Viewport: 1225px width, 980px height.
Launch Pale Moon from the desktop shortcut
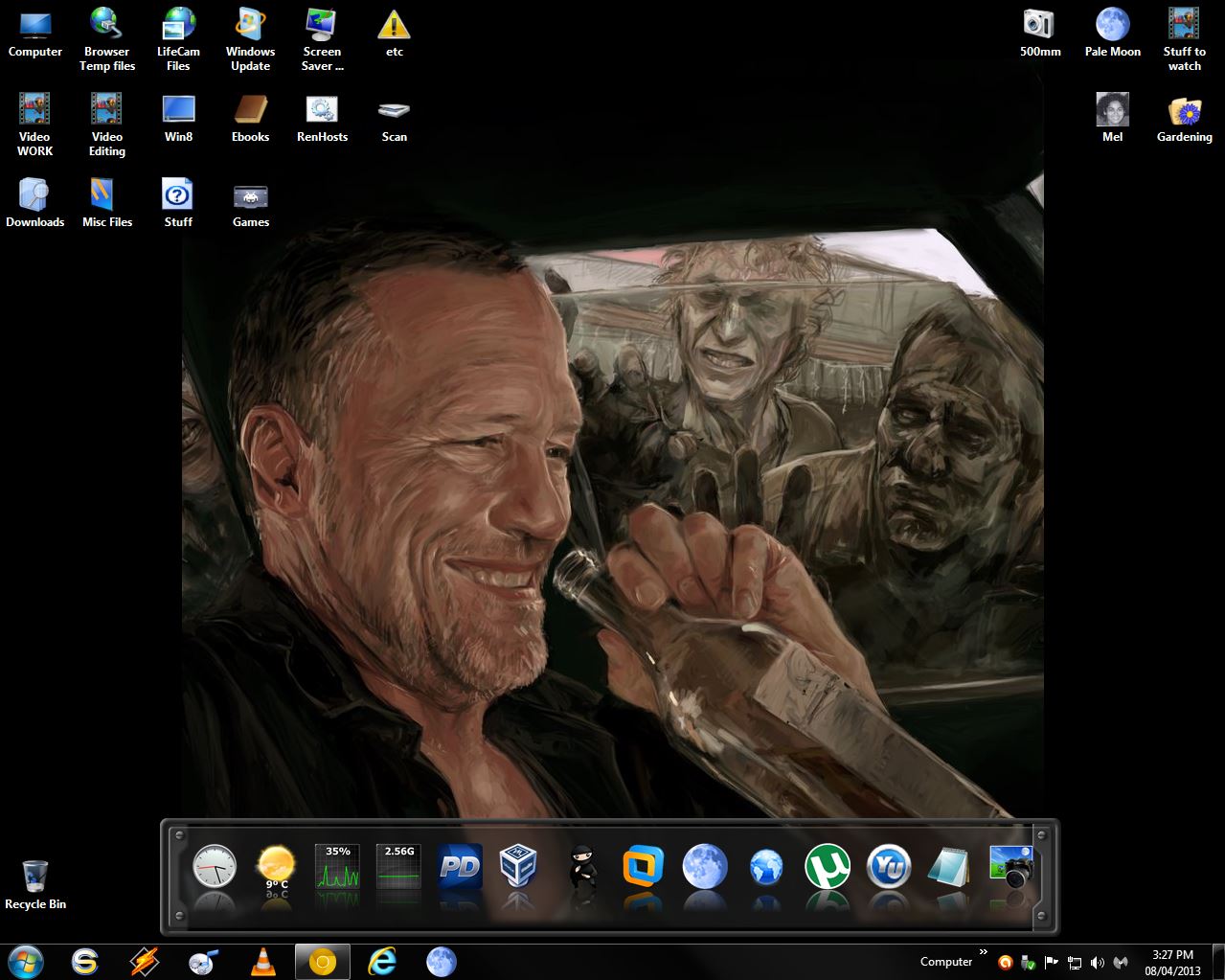1112,34
